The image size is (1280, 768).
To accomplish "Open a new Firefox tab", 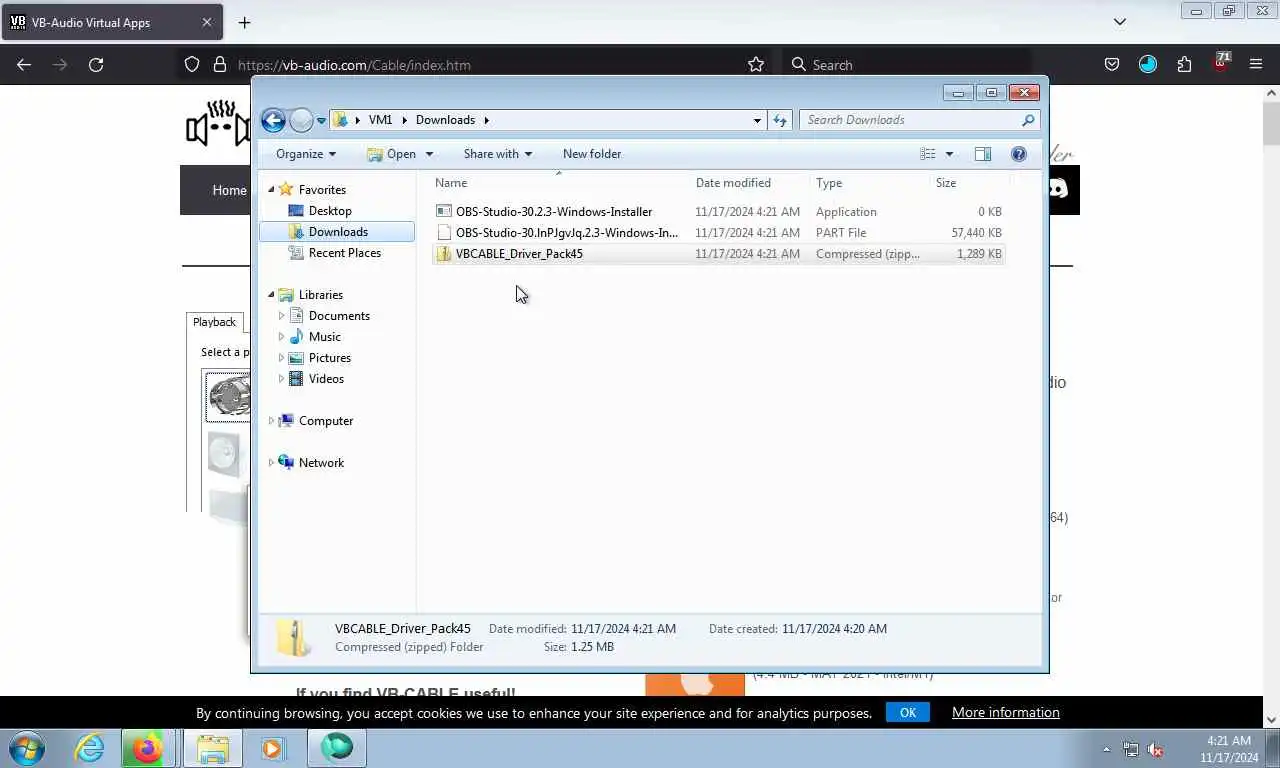I will pos(245,22).
